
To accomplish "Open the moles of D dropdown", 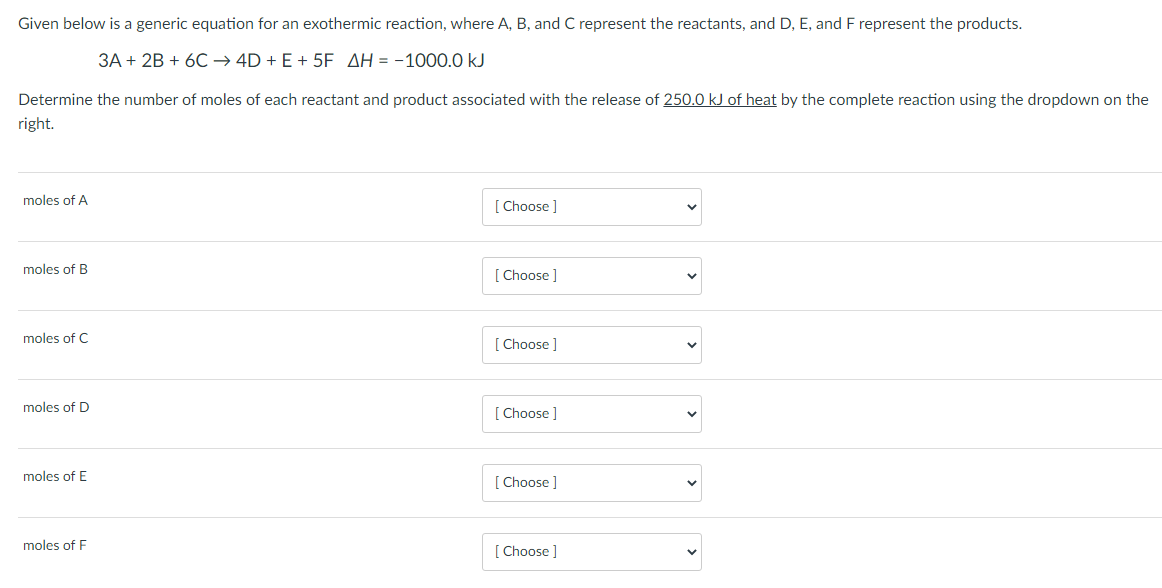I will pos(591,413).
